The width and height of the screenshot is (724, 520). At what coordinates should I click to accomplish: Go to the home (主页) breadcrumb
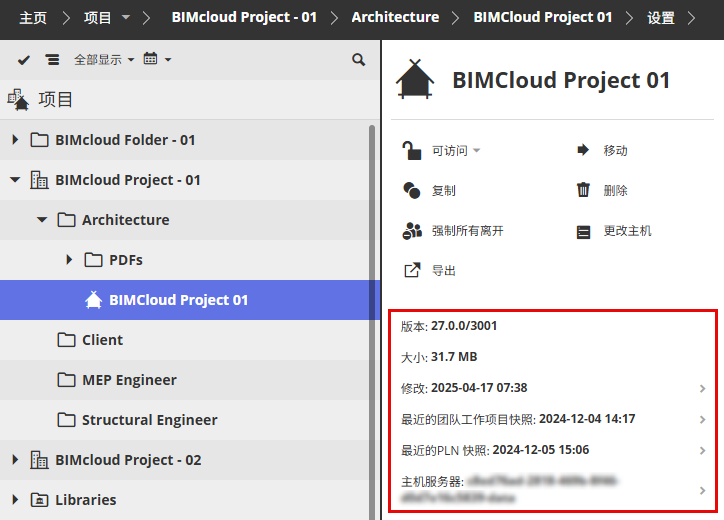click(33, 17)
